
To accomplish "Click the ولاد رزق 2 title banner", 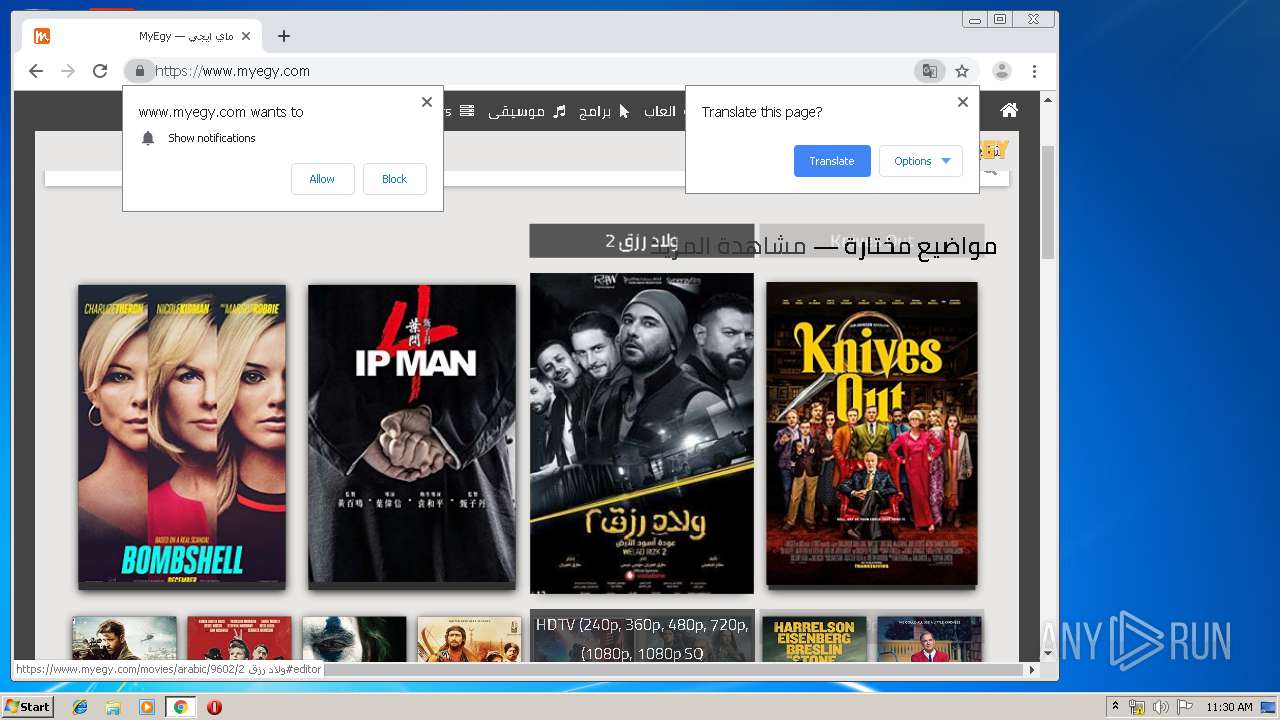I will click(x=642, y=241).
